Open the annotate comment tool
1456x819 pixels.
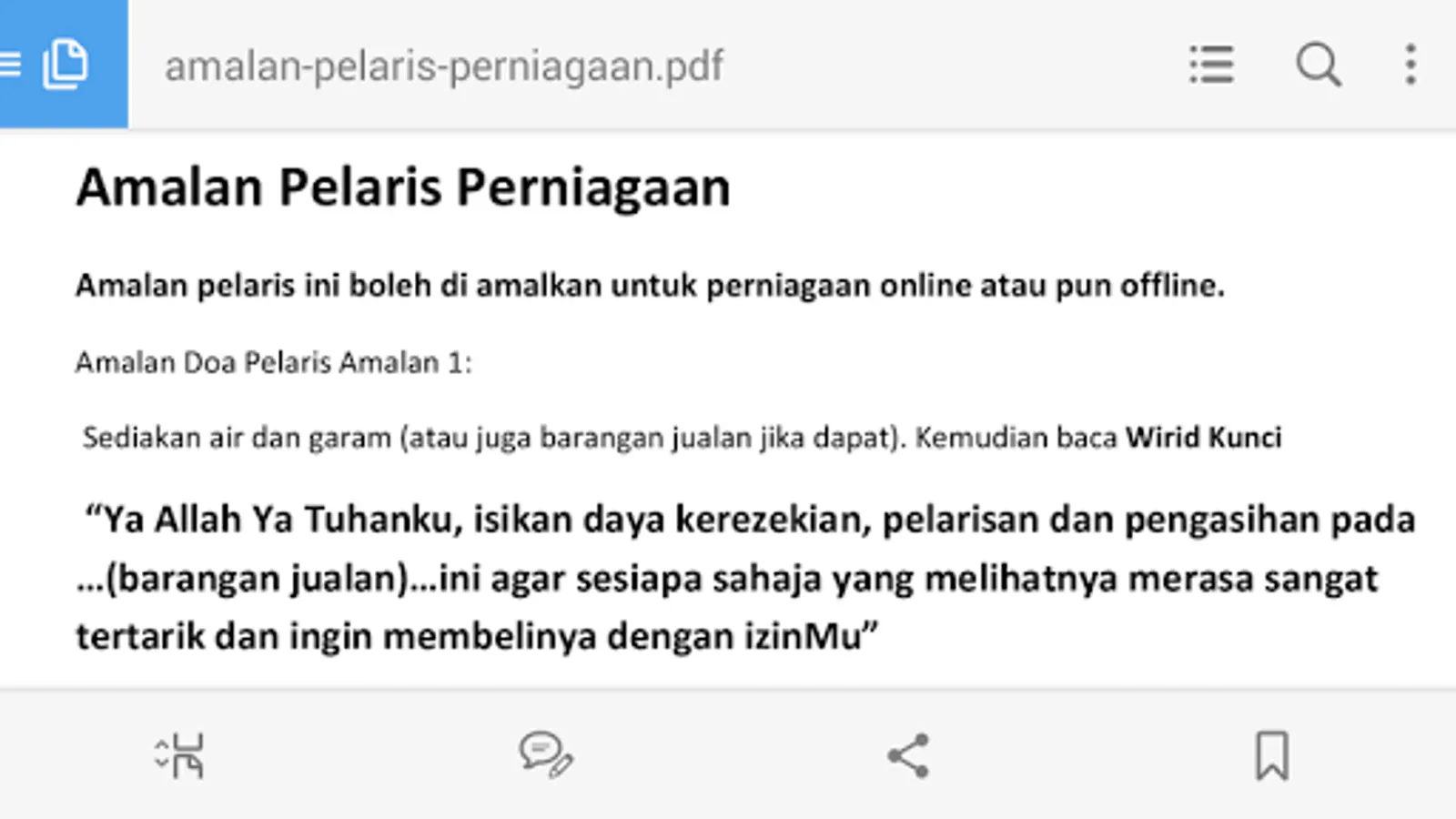coord(546,755)
